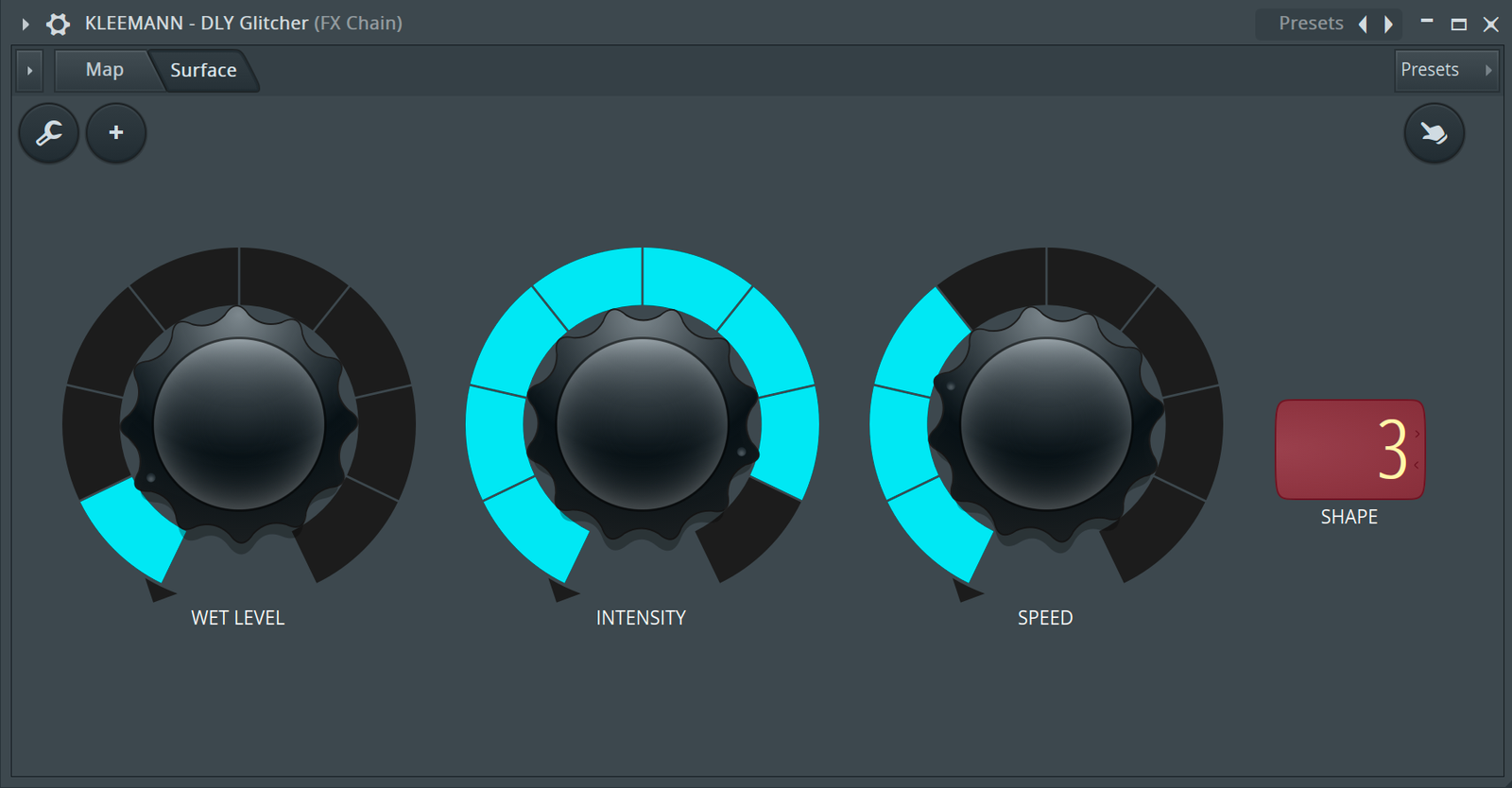Click the INTENSITY knob
The image size is (1512, 788).
point(643,424)
